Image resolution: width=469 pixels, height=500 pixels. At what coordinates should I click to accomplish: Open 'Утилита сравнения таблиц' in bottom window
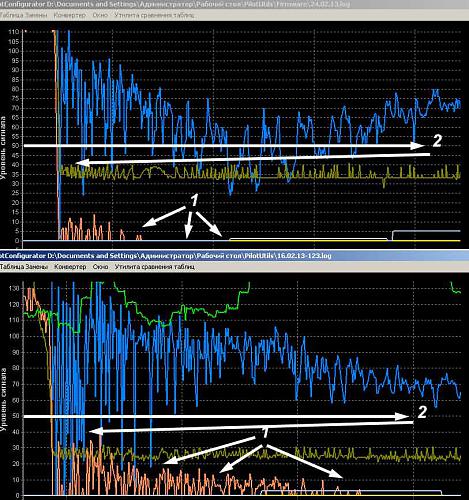pyautogui.click(x=155, y=267)
